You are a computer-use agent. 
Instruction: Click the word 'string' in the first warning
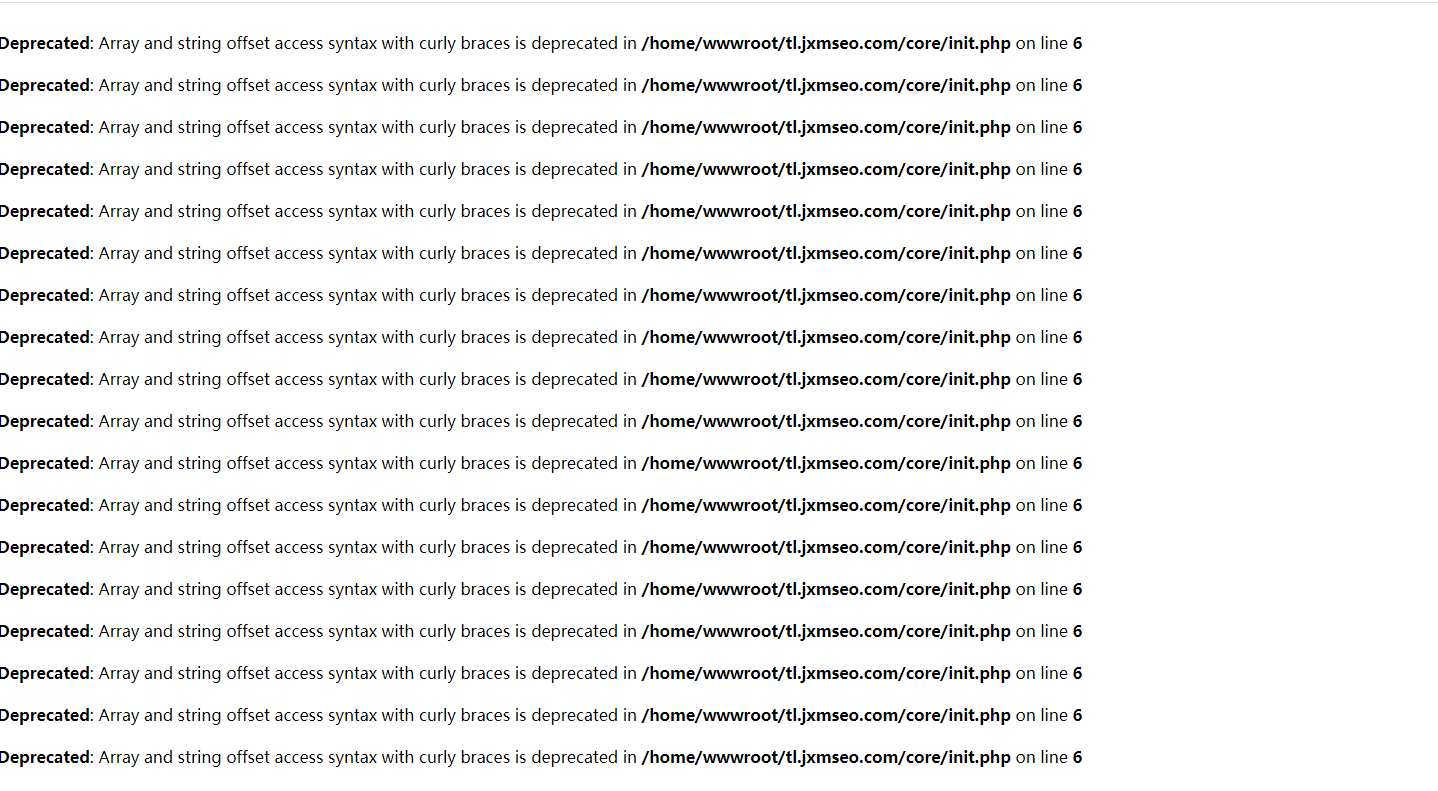pos(199,44)
